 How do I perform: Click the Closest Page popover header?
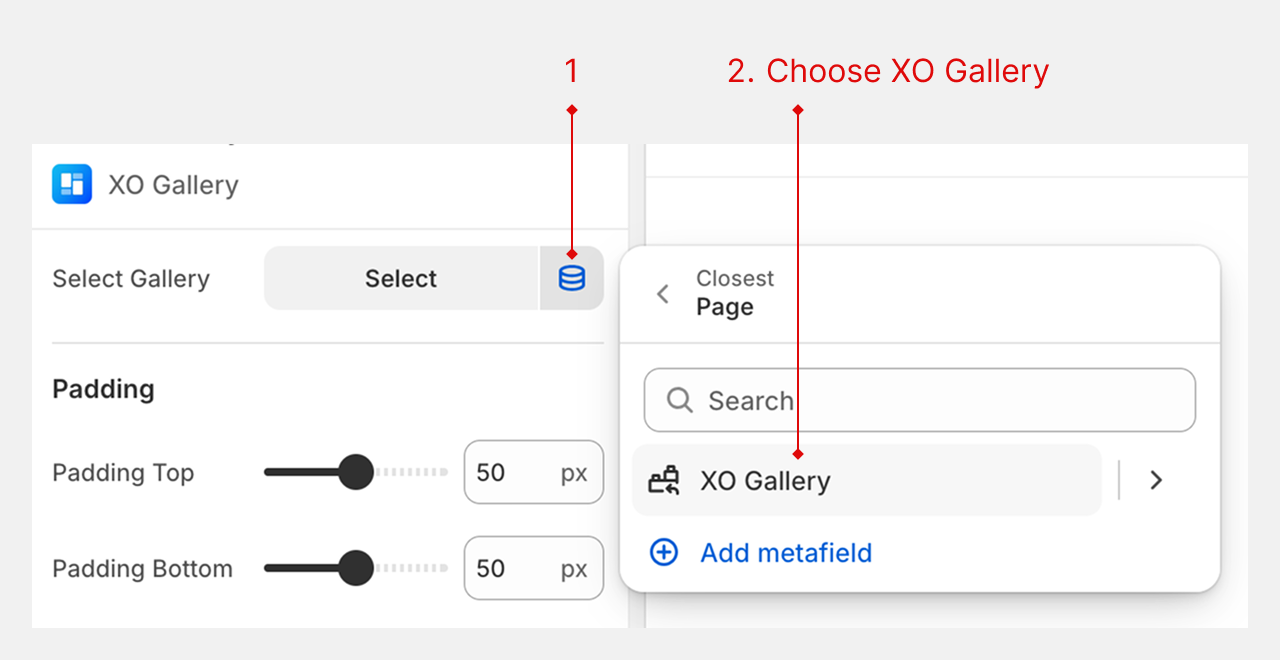735,293
